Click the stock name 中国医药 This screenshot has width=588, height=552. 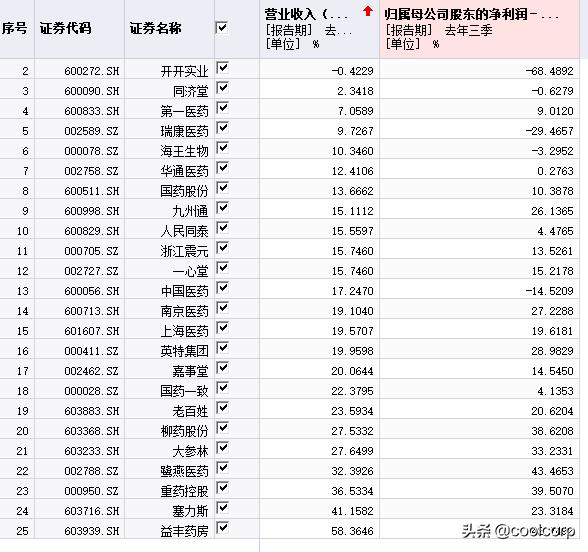coord(184,291)
